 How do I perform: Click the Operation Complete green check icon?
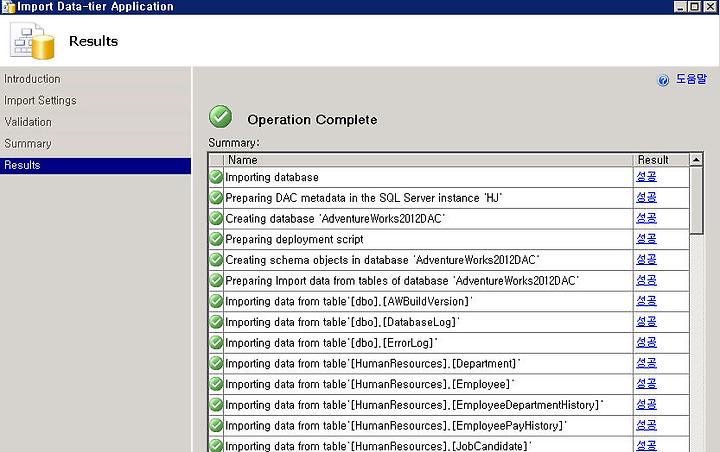220,117
